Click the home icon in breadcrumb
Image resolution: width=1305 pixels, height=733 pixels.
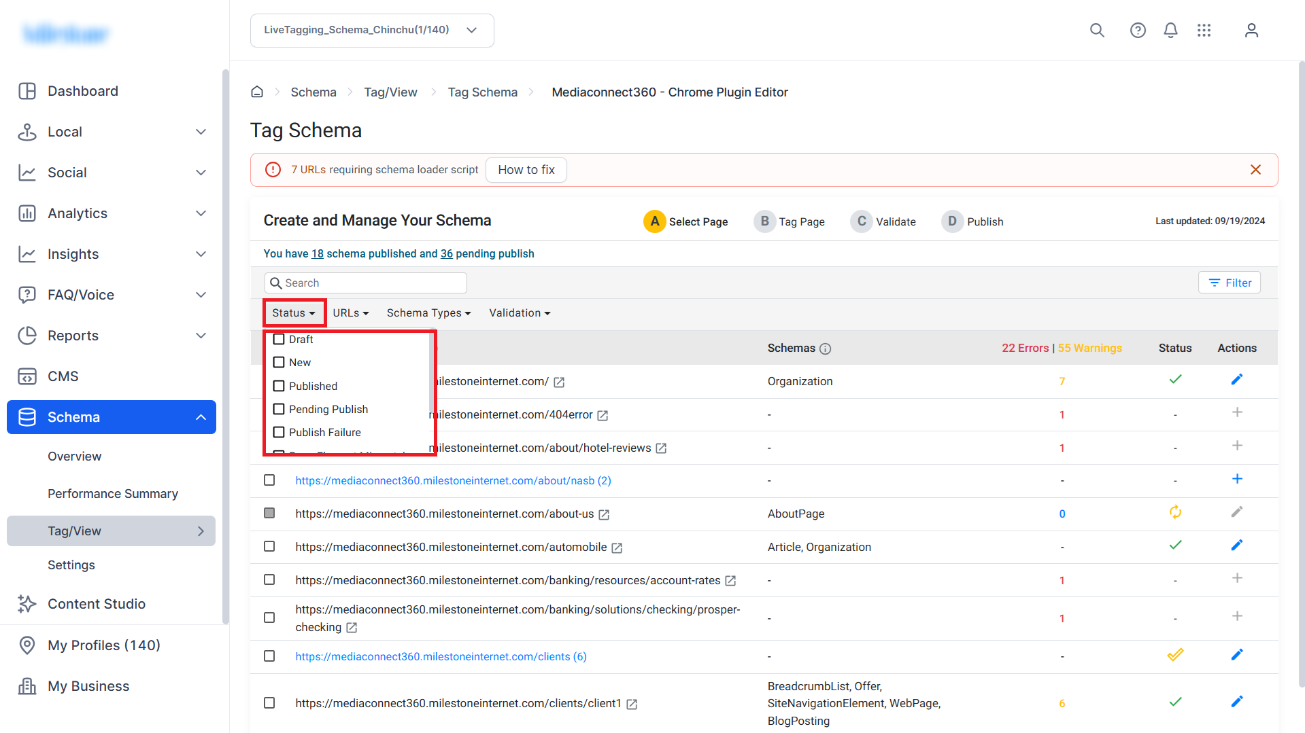click(257, 92)
